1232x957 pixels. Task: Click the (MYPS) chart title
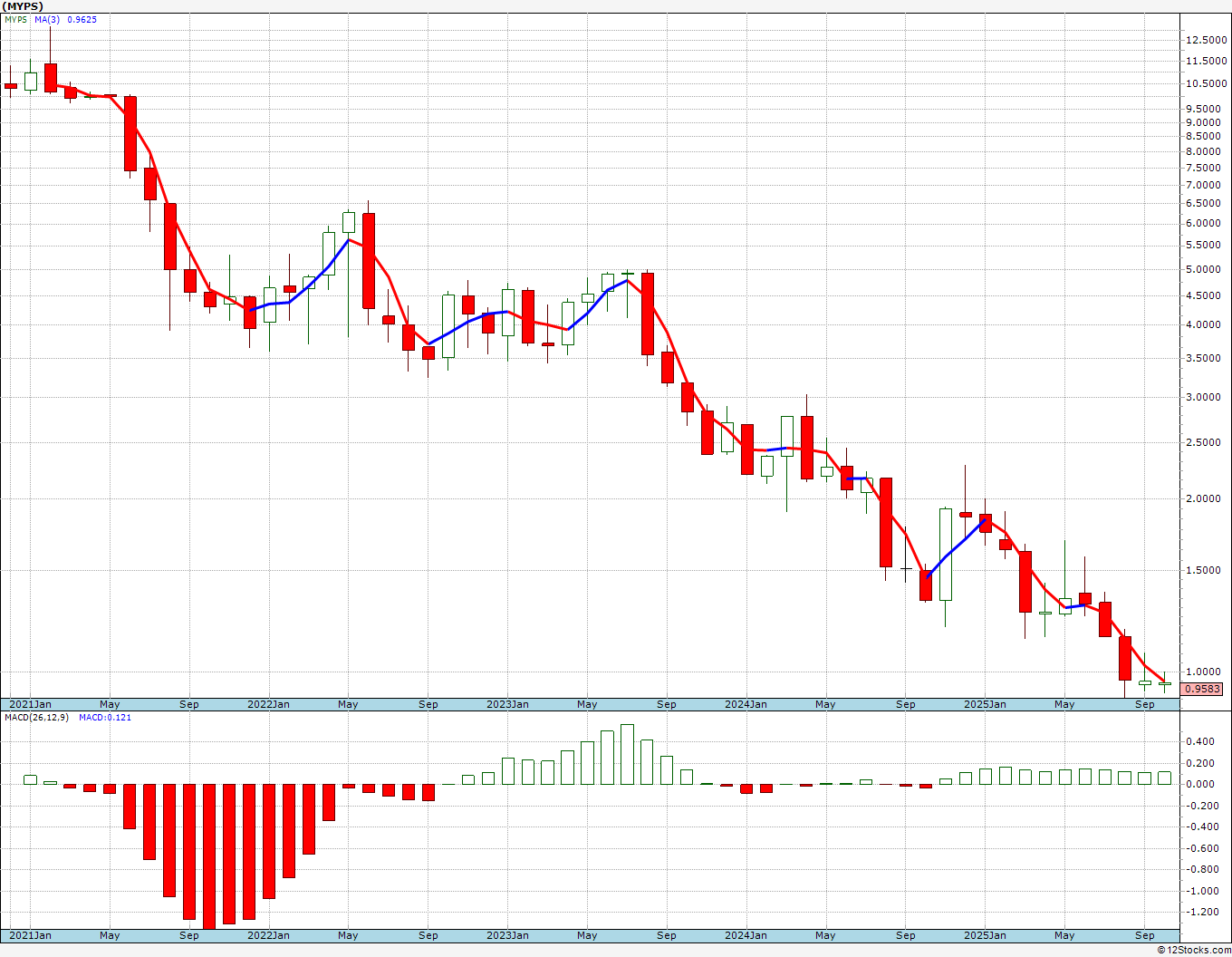pyautogui.click(x=23, y=6)
